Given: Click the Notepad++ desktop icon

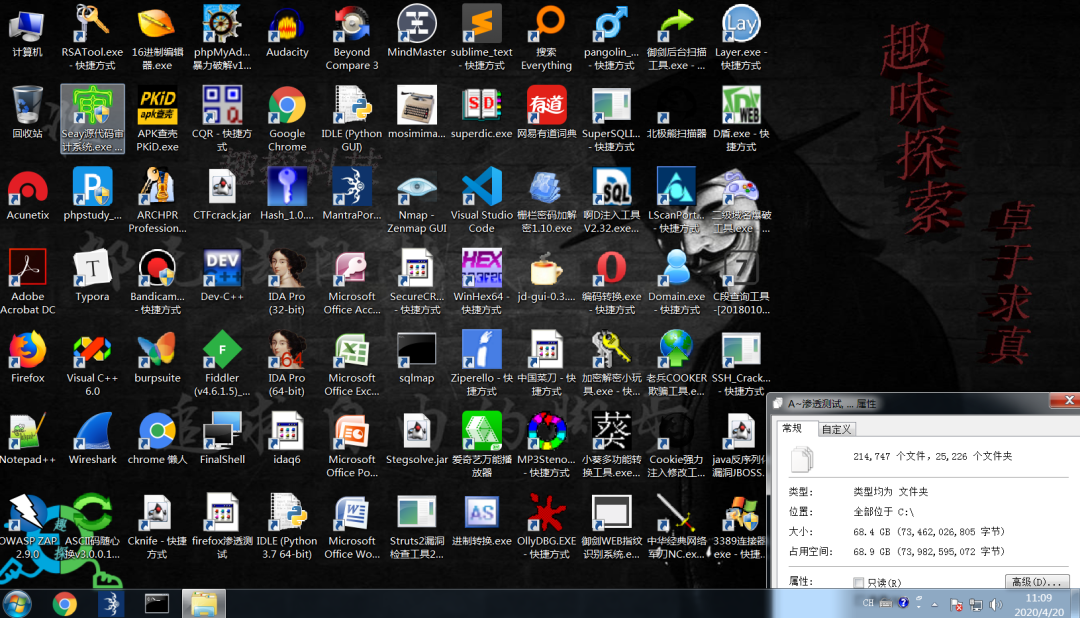Looking at the screenshot, I should 28,439.
